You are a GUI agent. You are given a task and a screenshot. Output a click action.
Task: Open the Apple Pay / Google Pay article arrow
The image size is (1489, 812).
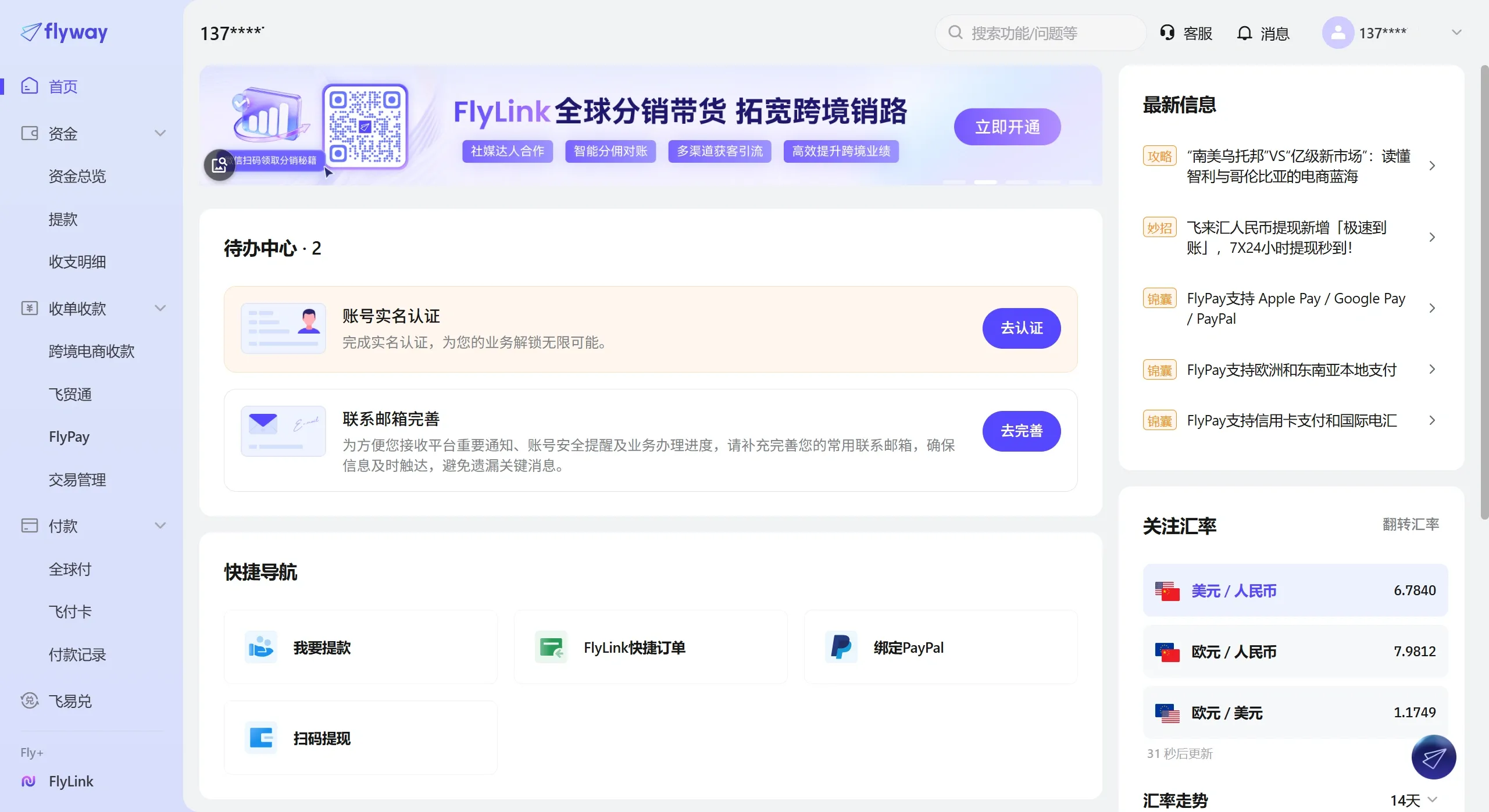coord(1432,308)
